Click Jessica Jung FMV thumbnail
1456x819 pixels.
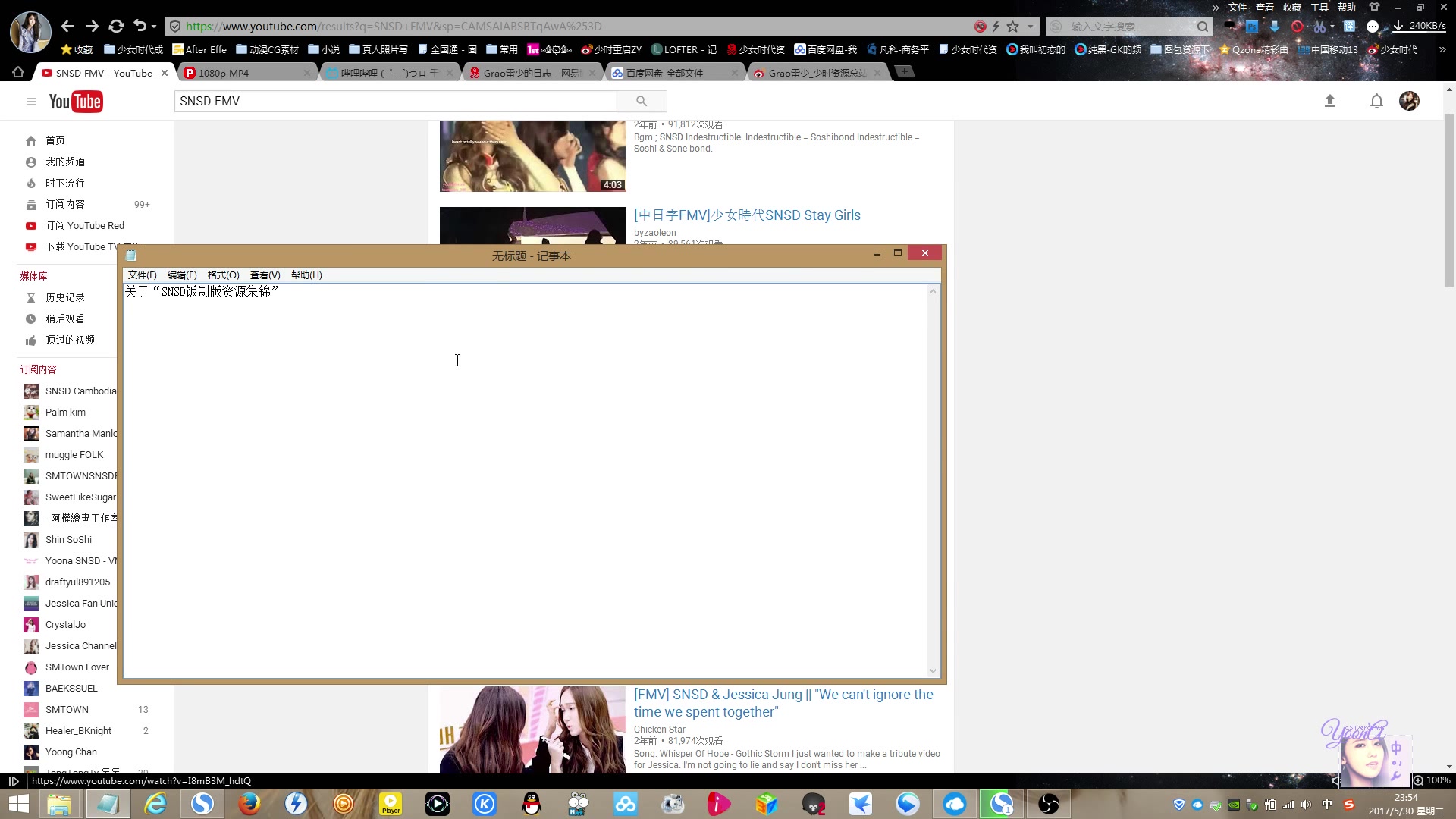coord(532,730)
